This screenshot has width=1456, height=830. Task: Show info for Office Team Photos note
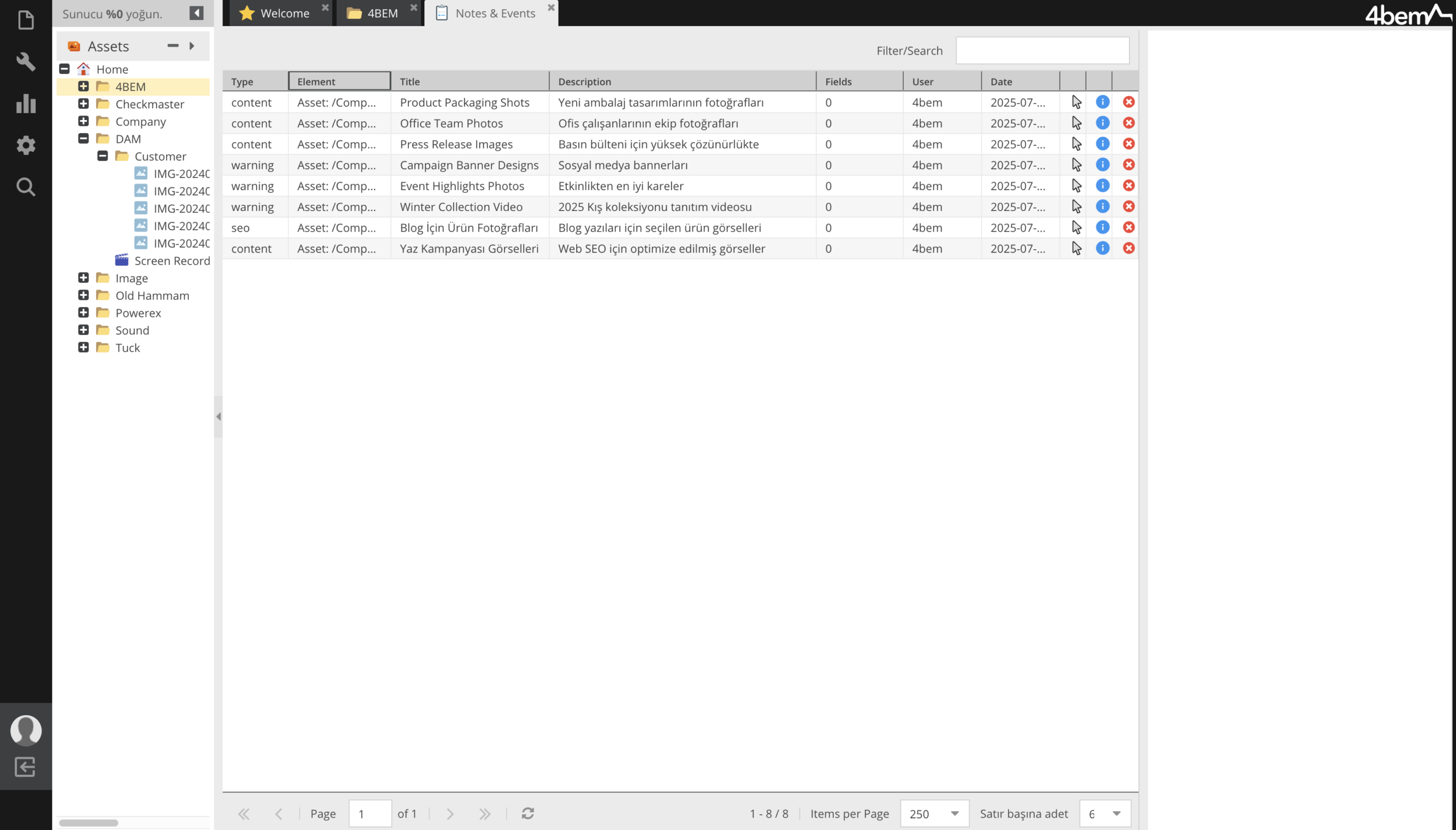[x=1102, y=122]
